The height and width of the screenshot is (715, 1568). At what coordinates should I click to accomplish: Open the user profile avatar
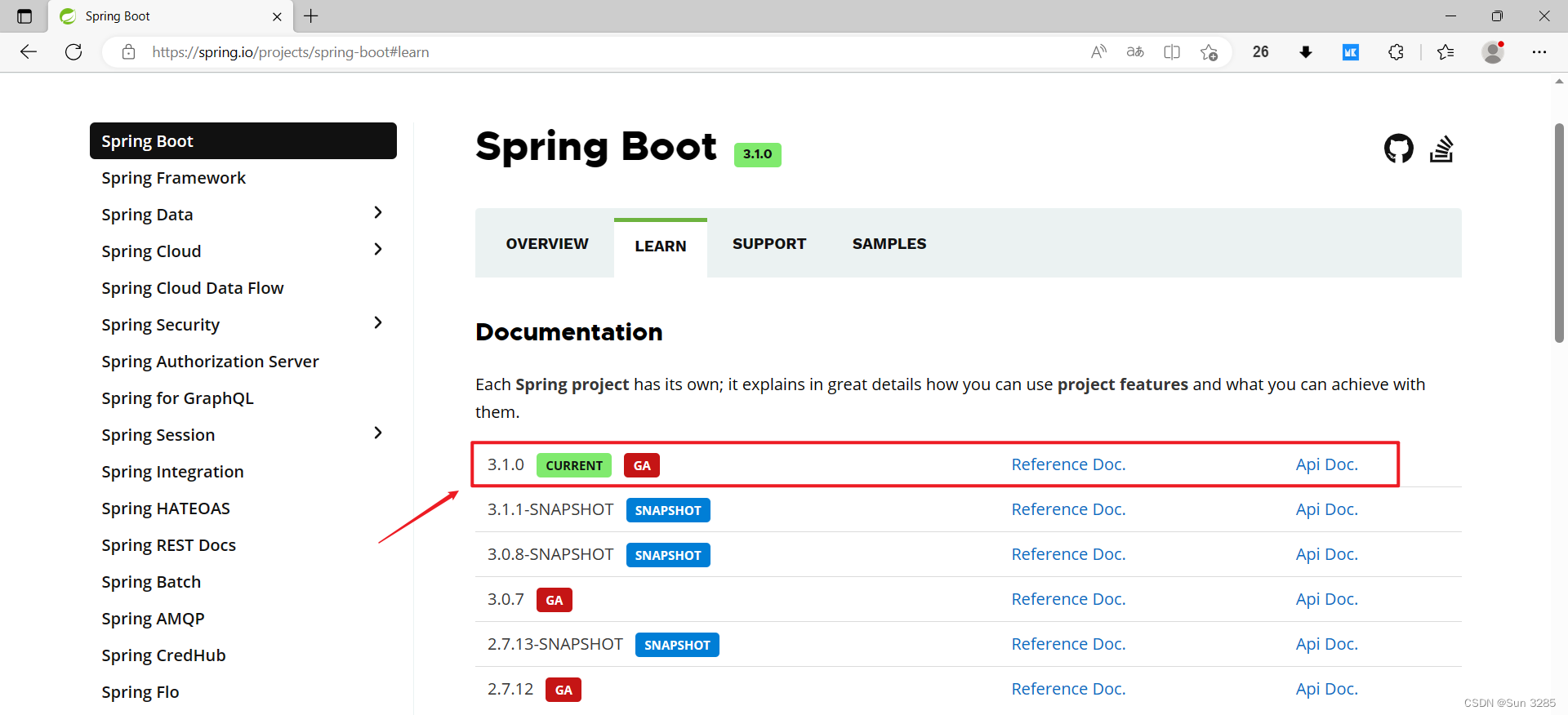point(1493,52)
